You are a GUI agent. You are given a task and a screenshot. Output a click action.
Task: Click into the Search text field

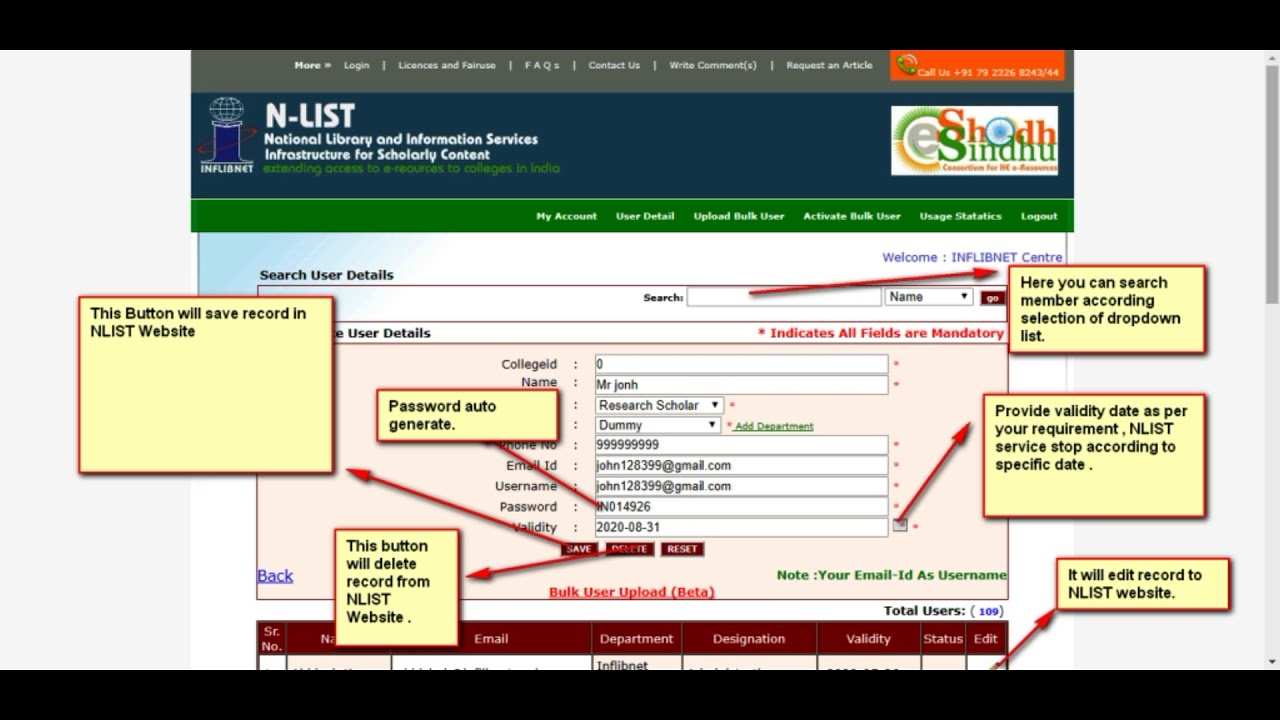784,297
